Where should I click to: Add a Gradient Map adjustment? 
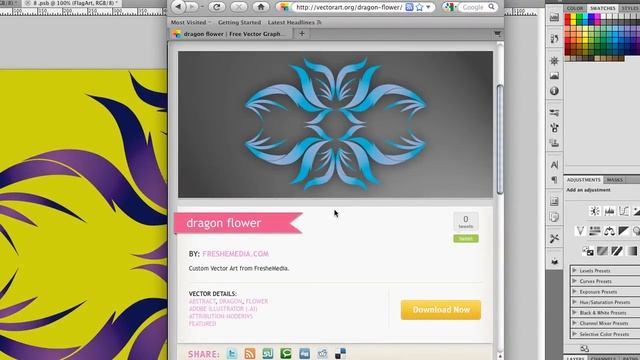[x=632, y=251]
